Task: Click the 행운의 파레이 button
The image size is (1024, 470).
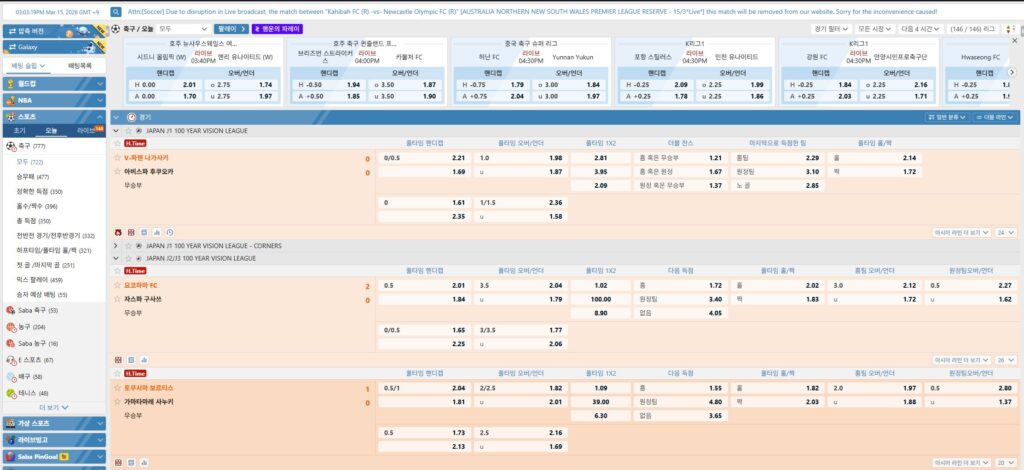Action: point(279,30)
